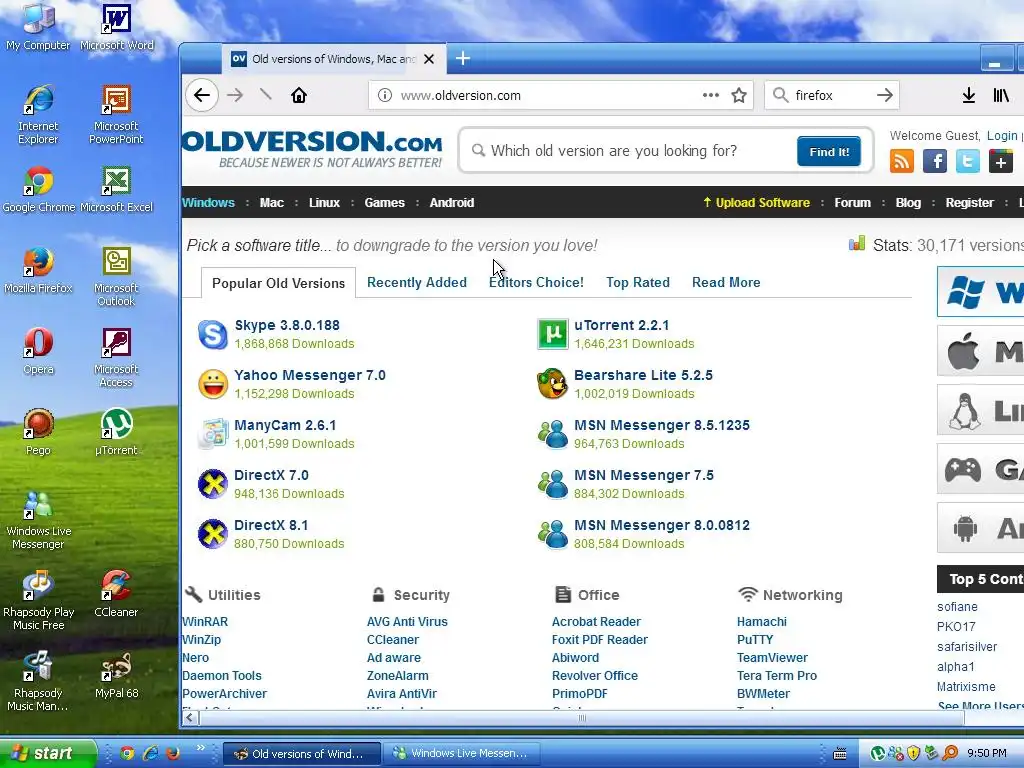Click the horizontal scrollbar left arrow

coord(189,718)
